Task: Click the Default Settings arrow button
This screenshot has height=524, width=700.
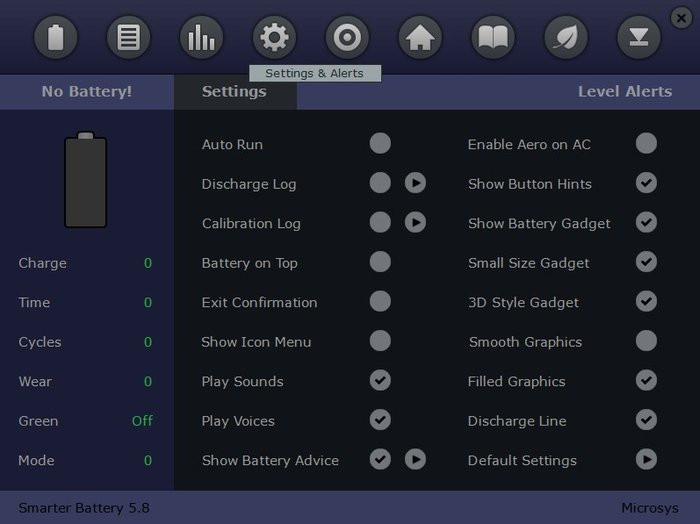Action: (646, 460)
